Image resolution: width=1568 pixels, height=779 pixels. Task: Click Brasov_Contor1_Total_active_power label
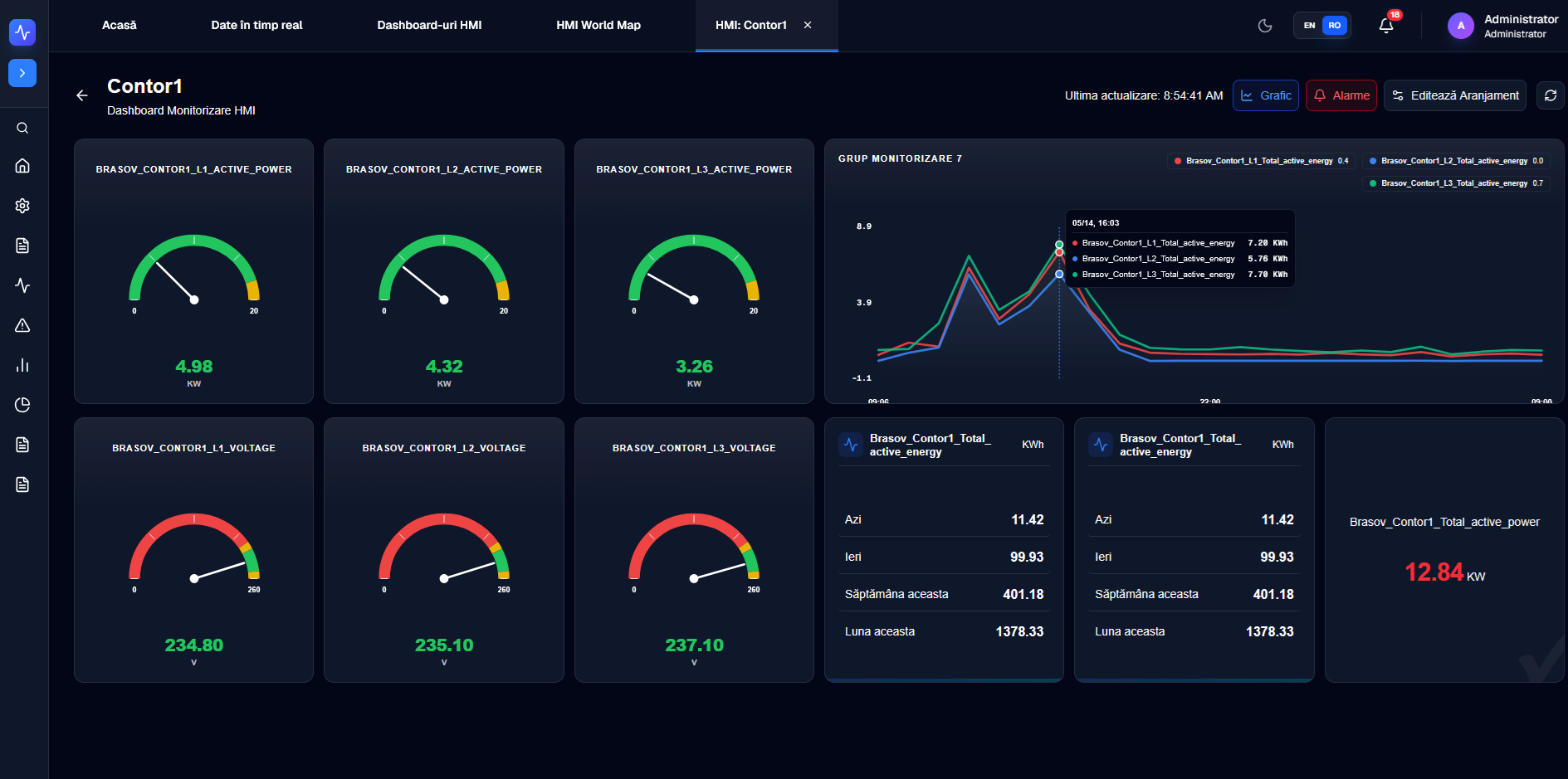click(x=1444, y=522)
